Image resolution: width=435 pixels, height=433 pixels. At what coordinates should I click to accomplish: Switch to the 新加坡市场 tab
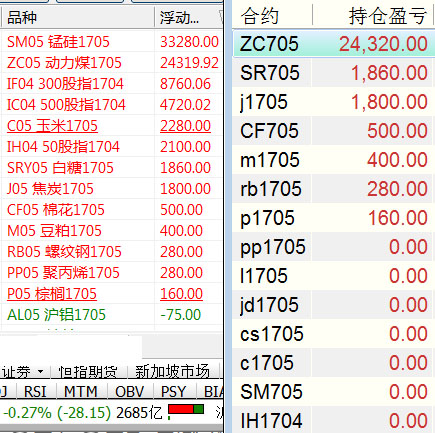point(173,372)
